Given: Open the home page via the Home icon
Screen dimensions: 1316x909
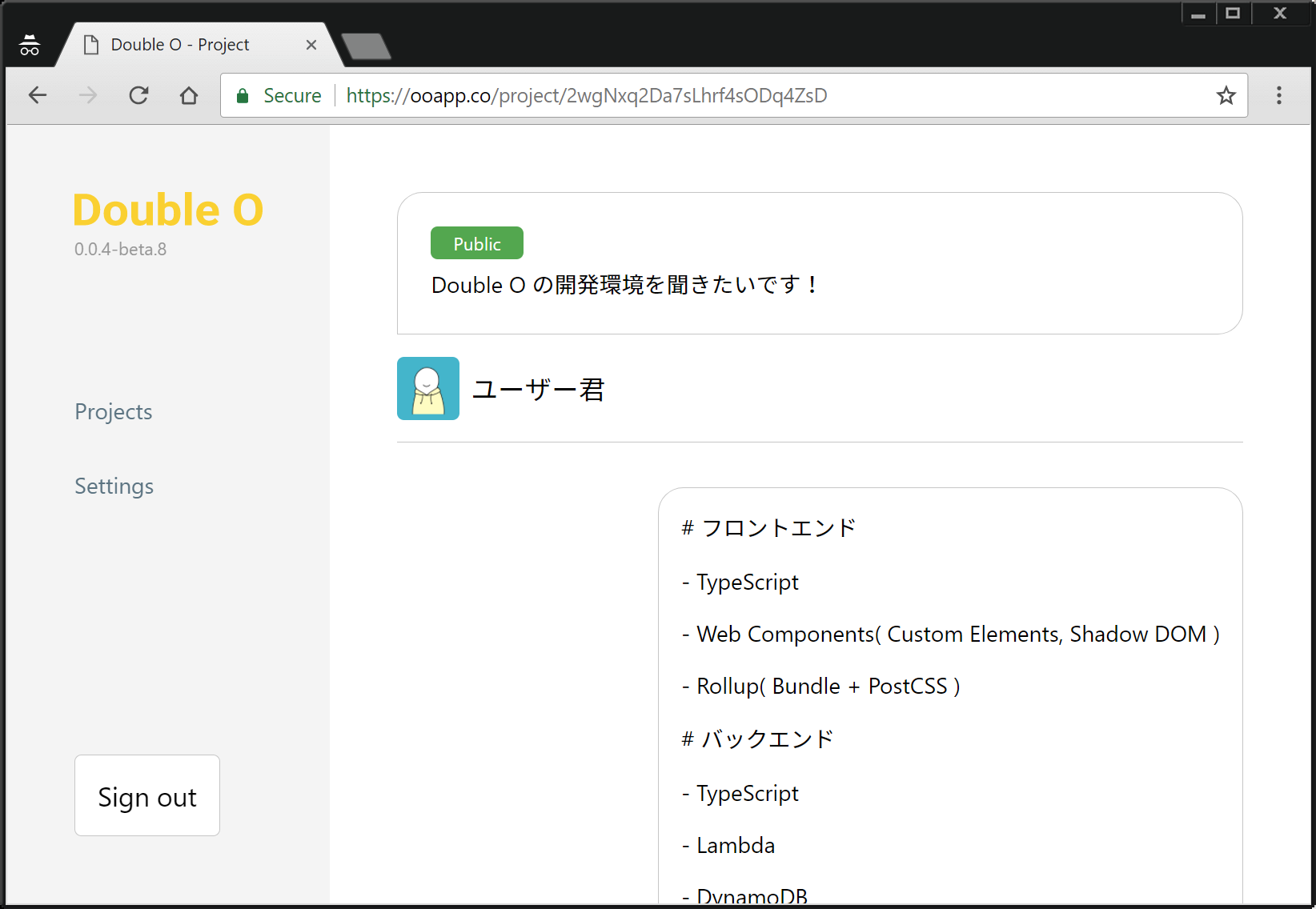Looking at the screenshot, I should [189, 95].
